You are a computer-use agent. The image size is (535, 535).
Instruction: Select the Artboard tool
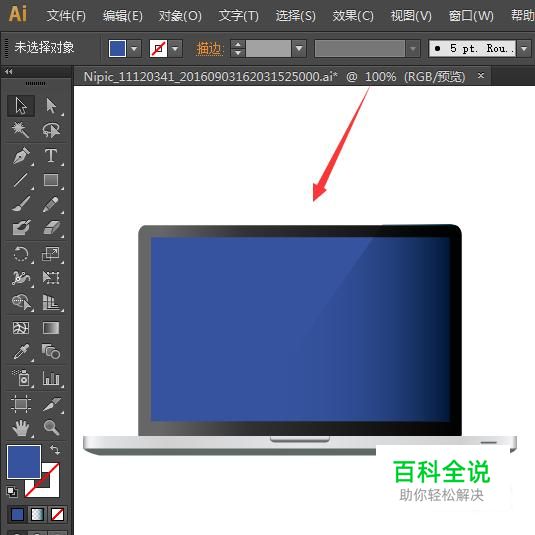(21, 404)
